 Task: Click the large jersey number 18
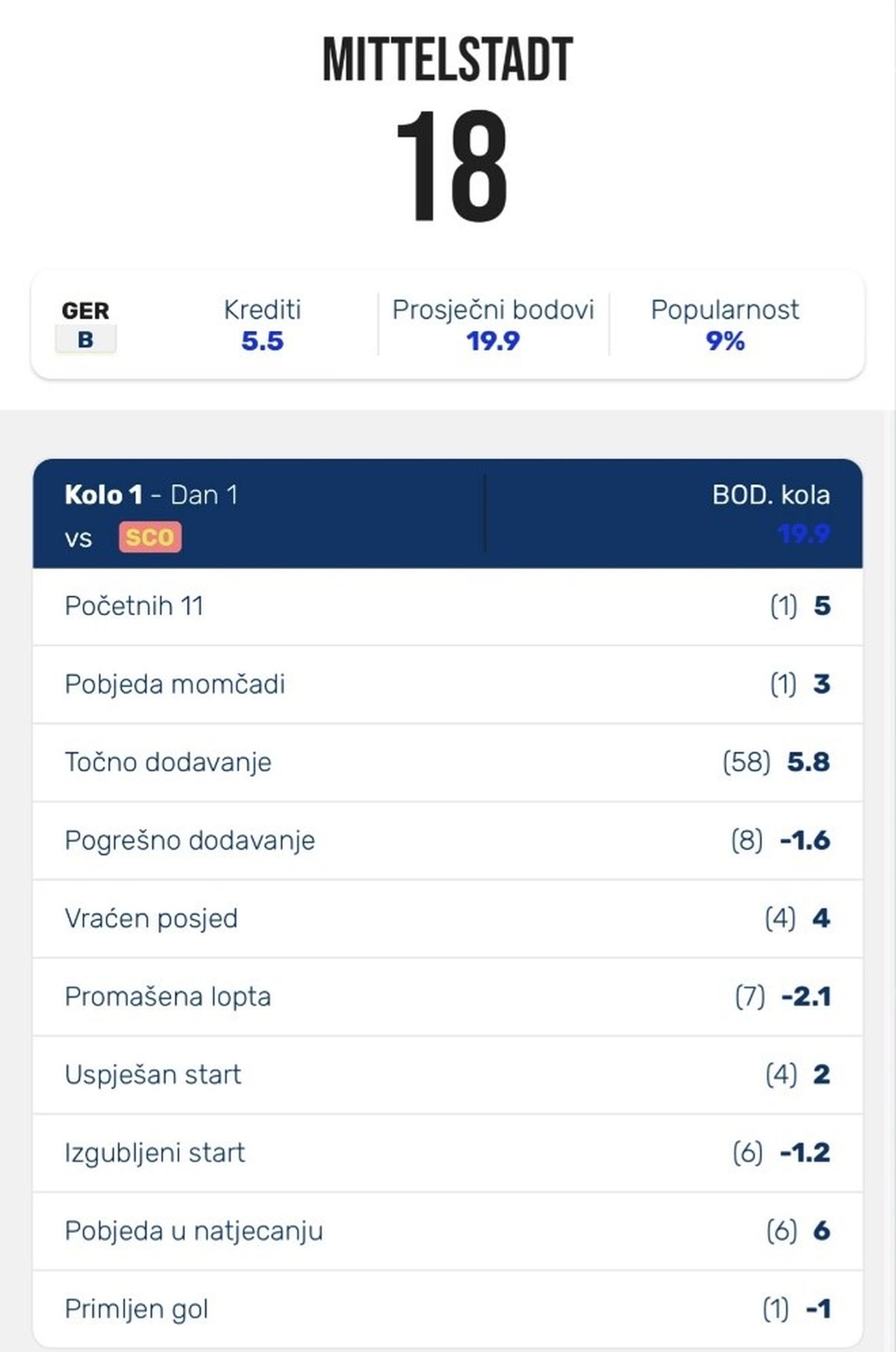tap(452, 166)
